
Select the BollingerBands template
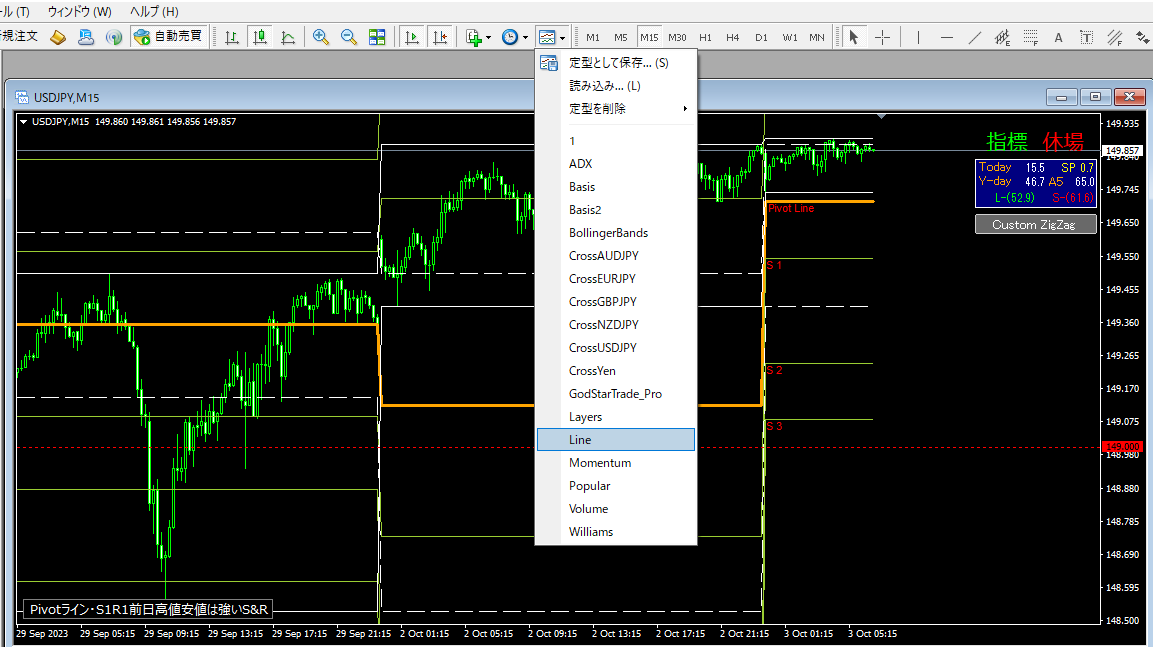608,233
